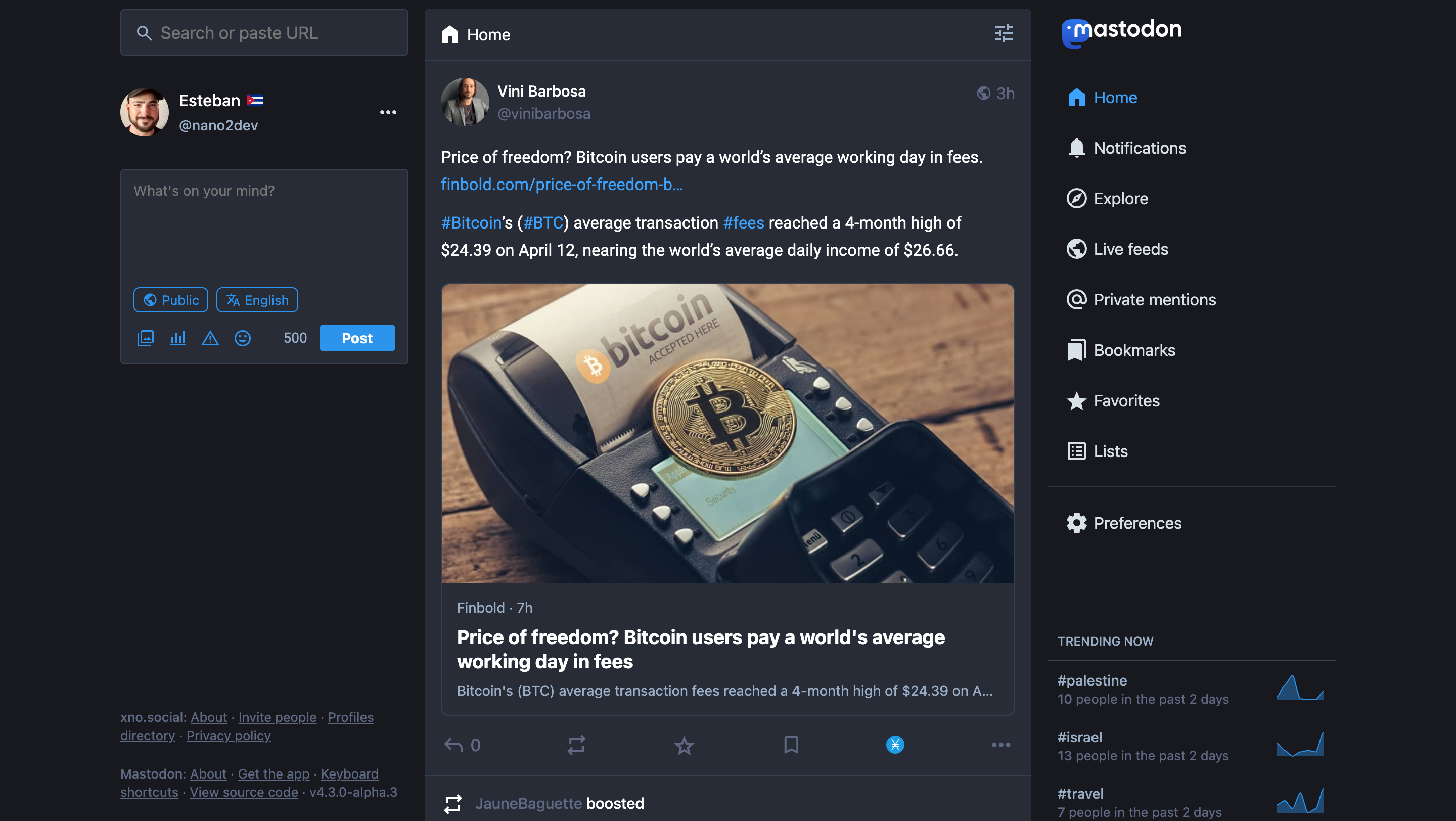Focus the Search or paste URL field
1456x821 pixels.
coord(264,33)
